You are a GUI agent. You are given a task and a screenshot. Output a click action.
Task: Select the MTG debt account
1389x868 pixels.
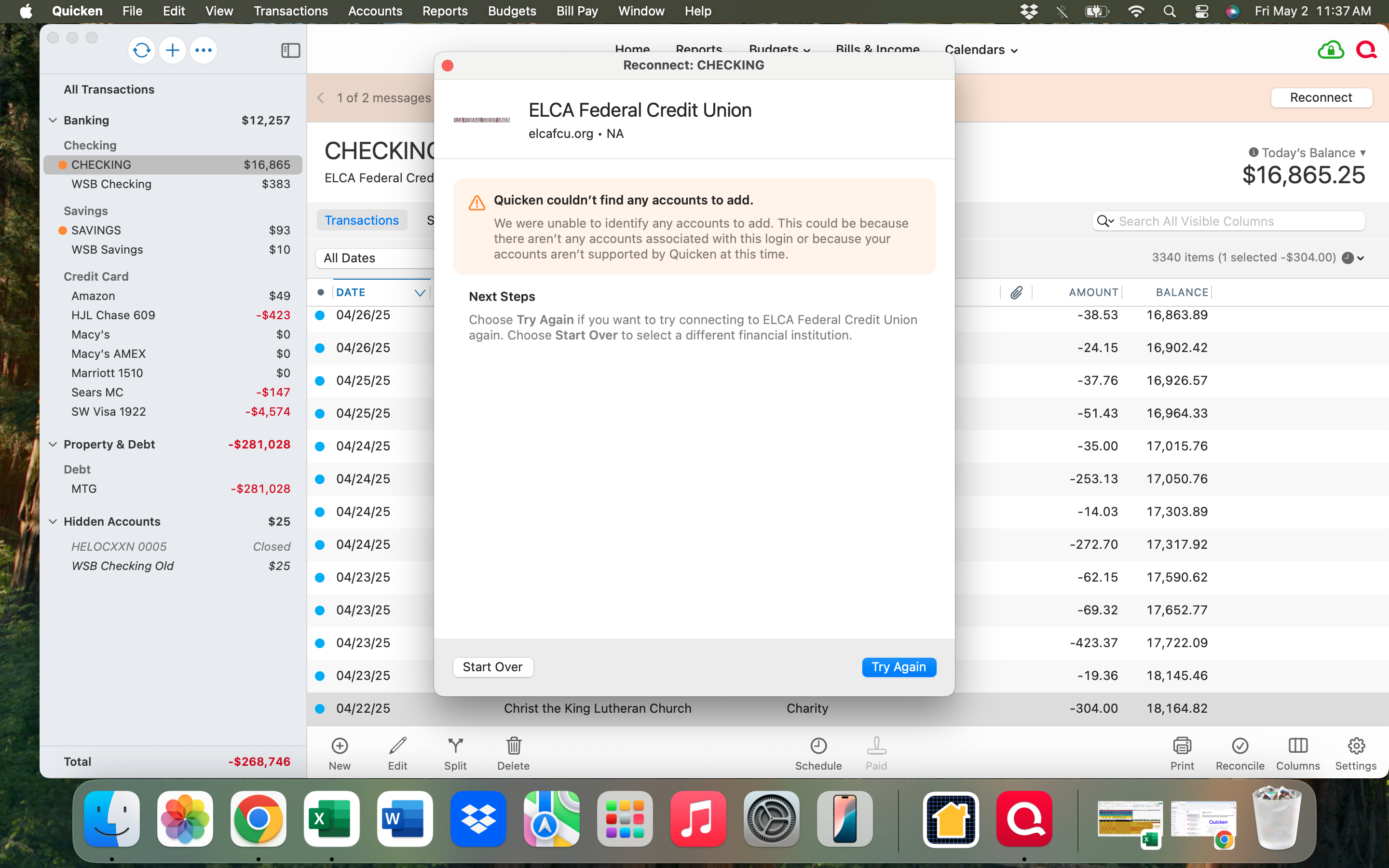tap(172, 489)
